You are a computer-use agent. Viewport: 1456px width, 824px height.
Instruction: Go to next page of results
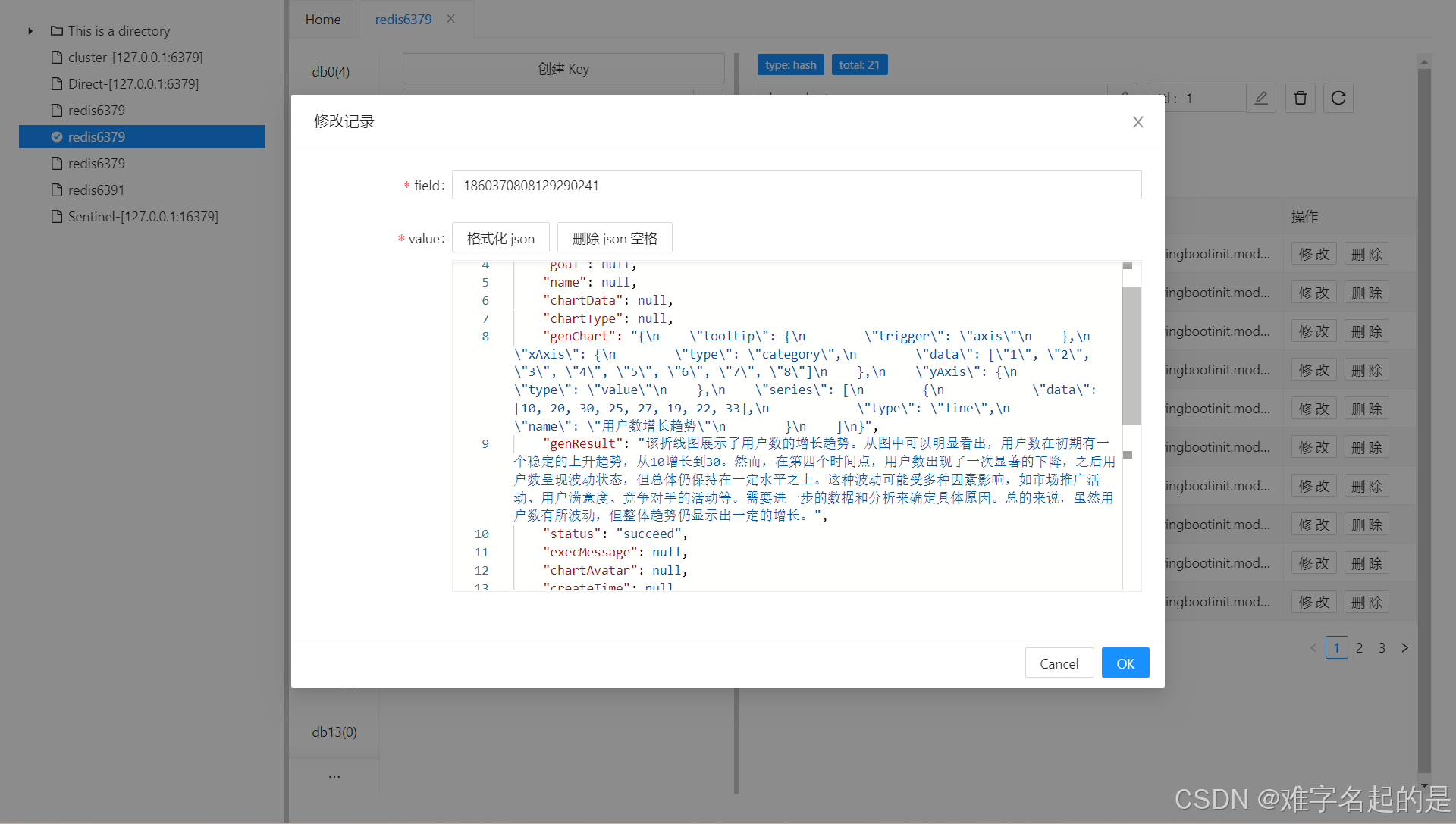(1404, 647)
